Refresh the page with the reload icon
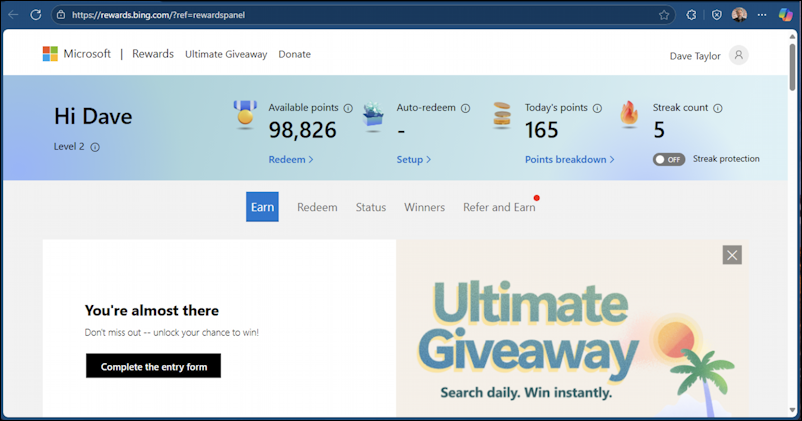The height and width of the screenshot is (421, 802). (x=36, y=15)
